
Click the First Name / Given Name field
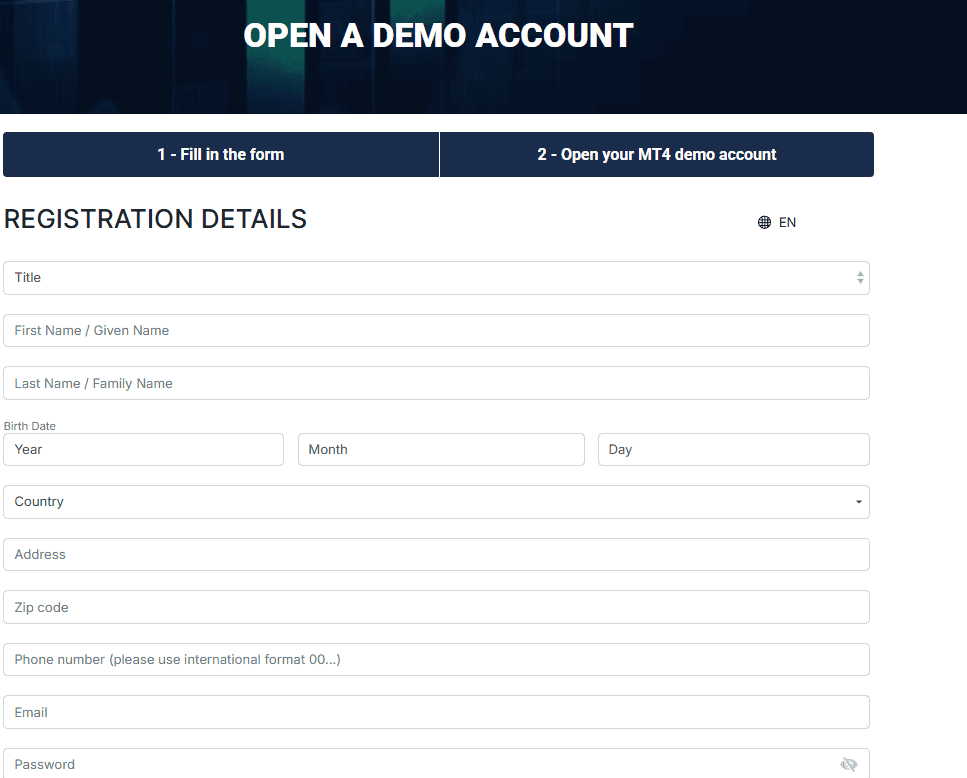tap(436, 330)
